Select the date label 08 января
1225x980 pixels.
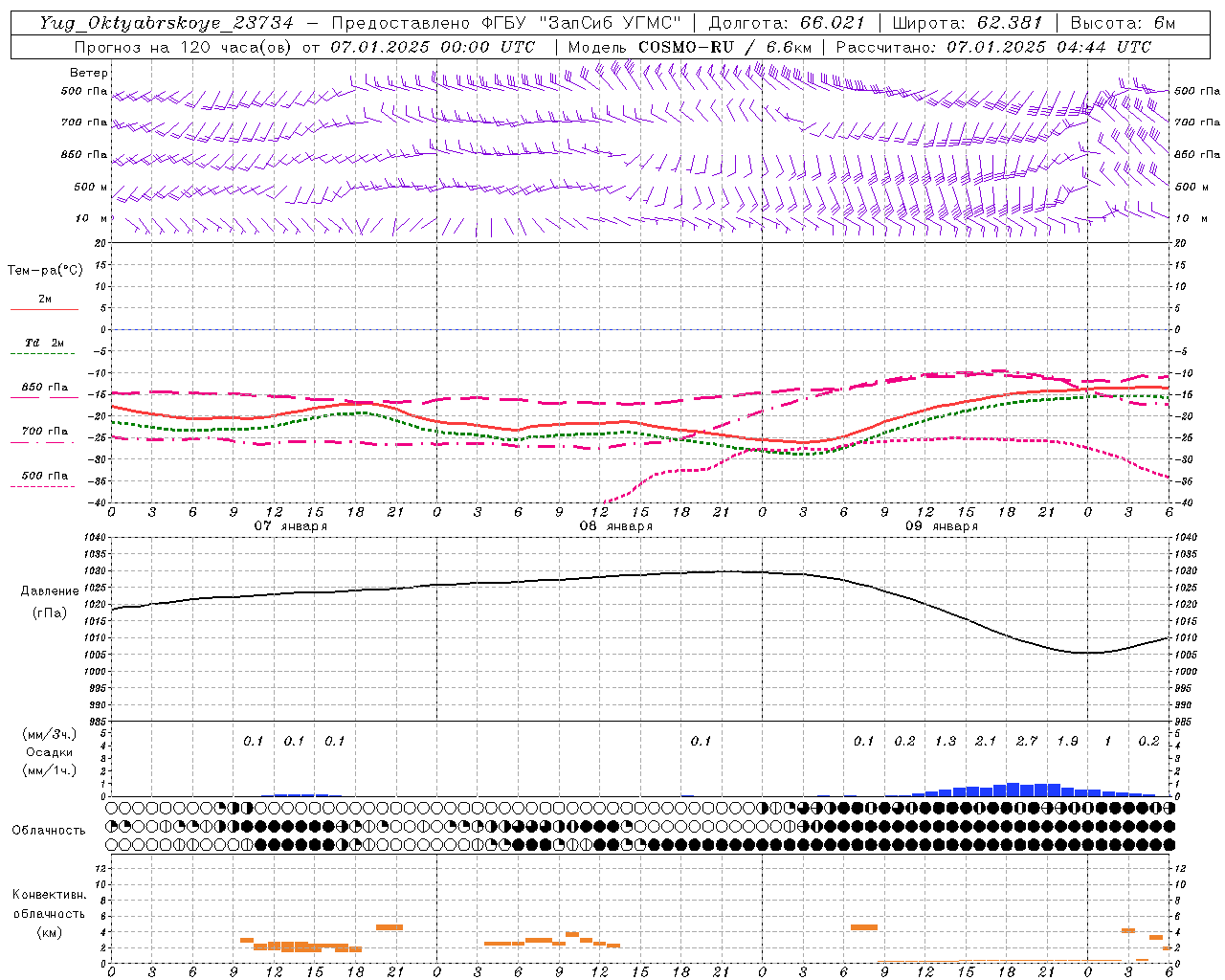coord(615,526)
